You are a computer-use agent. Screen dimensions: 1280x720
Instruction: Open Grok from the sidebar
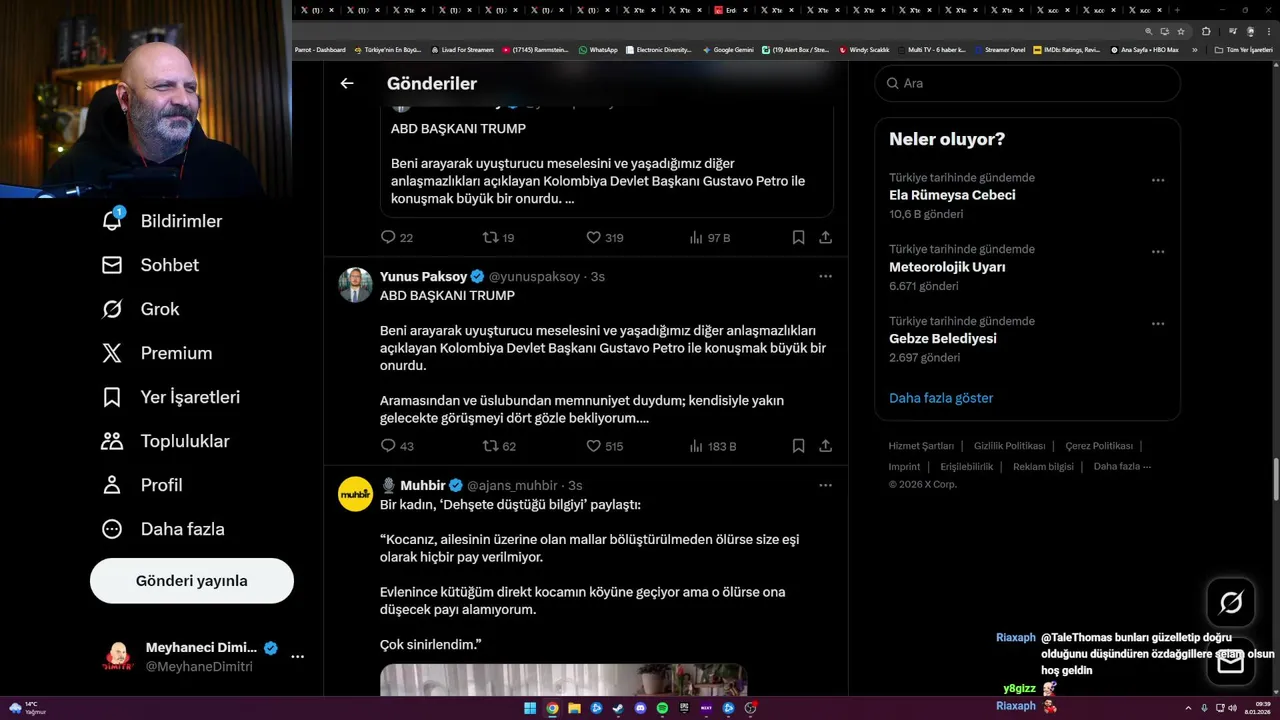(x=140, y=309)
